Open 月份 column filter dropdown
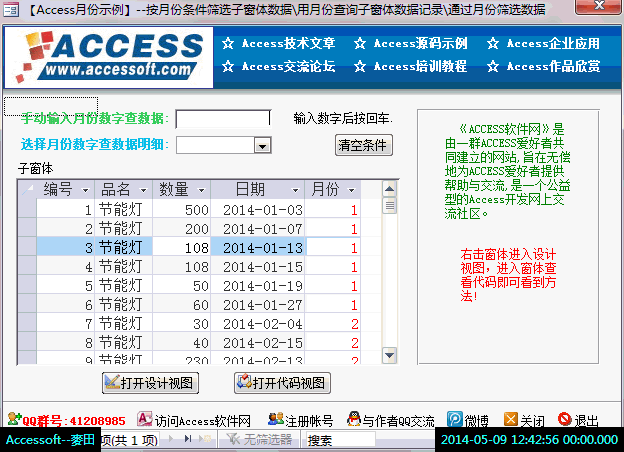 351,190
